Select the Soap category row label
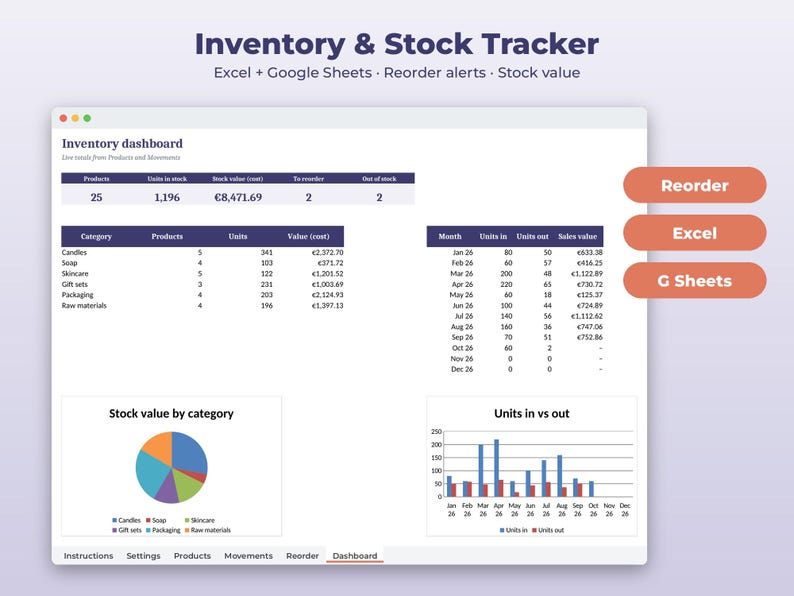 [x=69, y=263]
